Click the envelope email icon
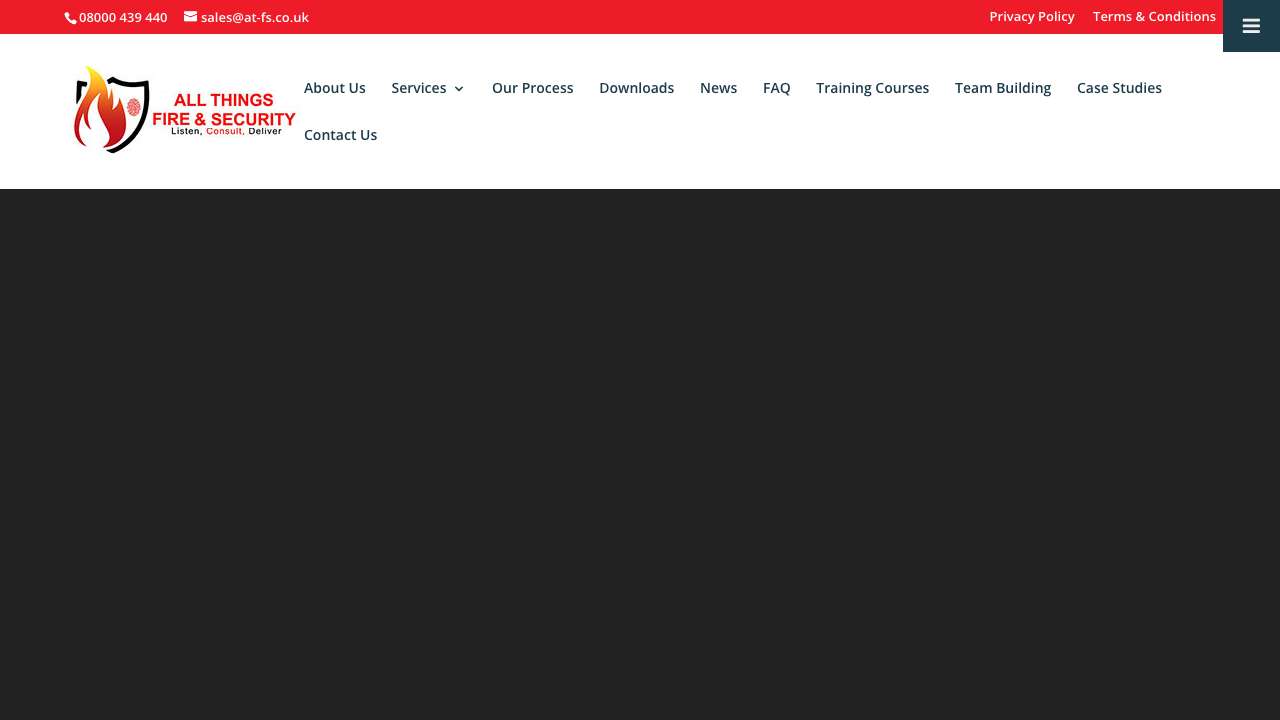The image size is (1280, 720). [x=190, y=17]
